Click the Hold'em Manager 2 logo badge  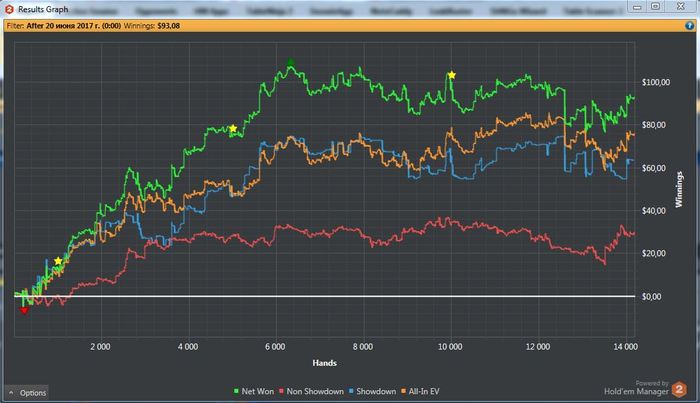tap(679, 389)
